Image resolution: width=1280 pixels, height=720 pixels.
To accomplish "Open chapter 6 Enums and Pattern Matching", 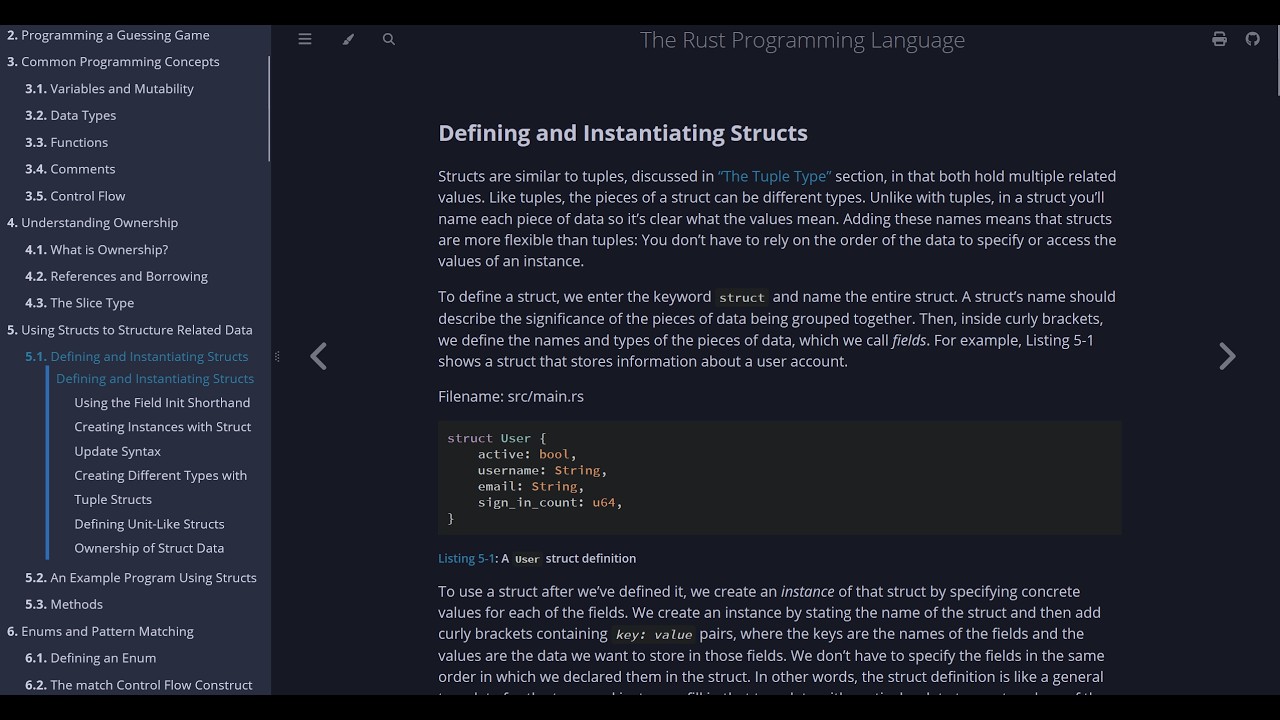I will tap(100, 632).
